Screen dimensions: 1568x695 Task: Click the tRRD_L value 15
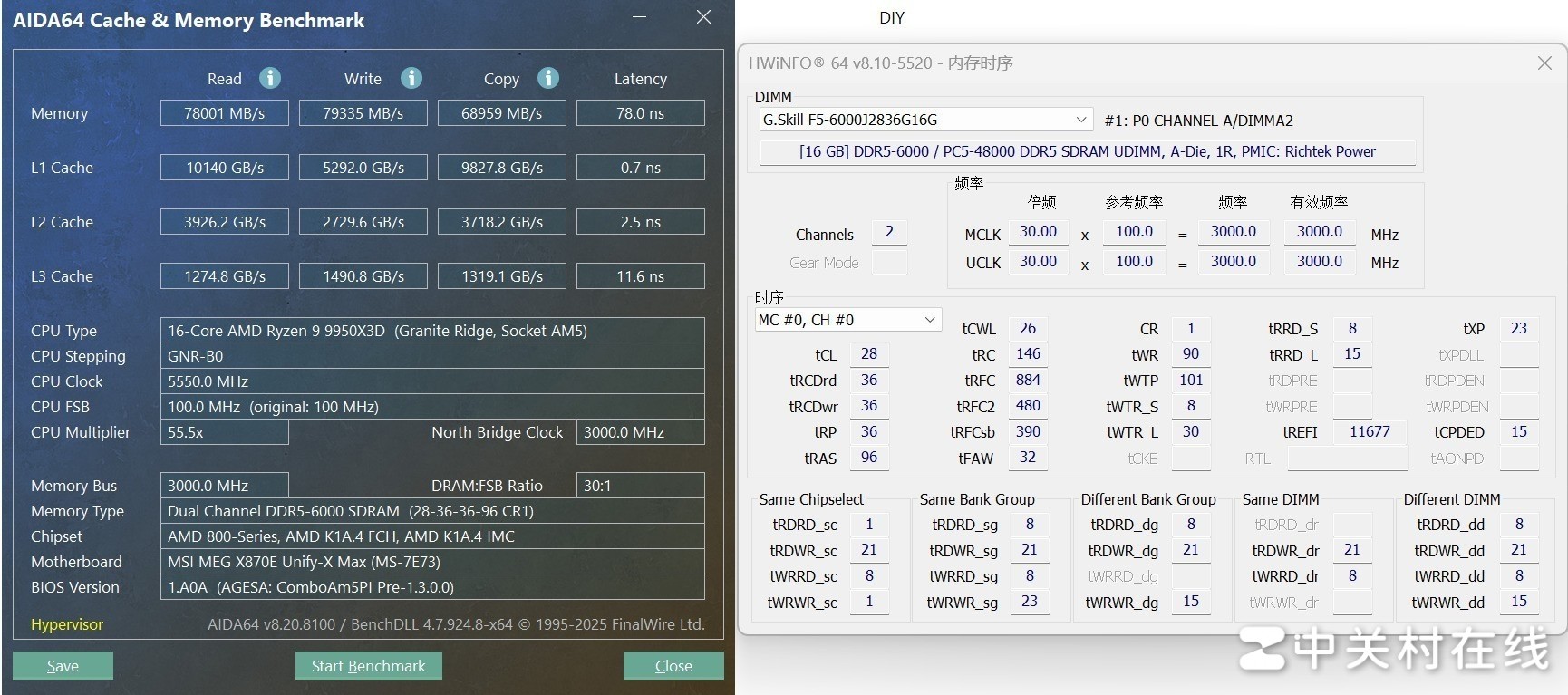[1352, 354]
